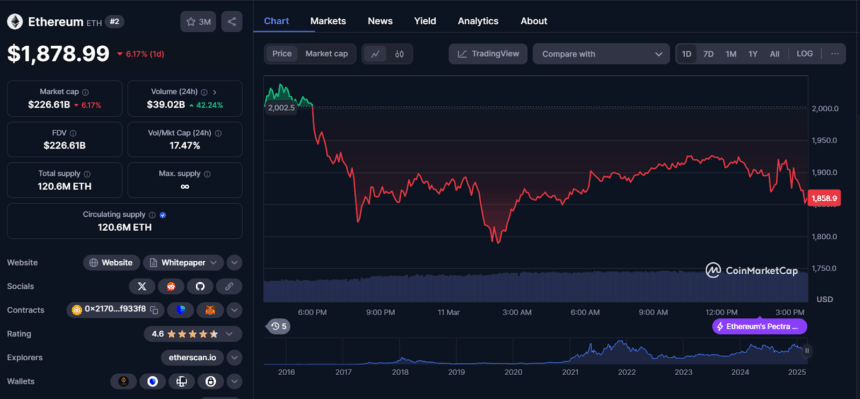Set chart range to 1Y
The height and width of the screenshot is (399, 860).
tap(753, 54)
